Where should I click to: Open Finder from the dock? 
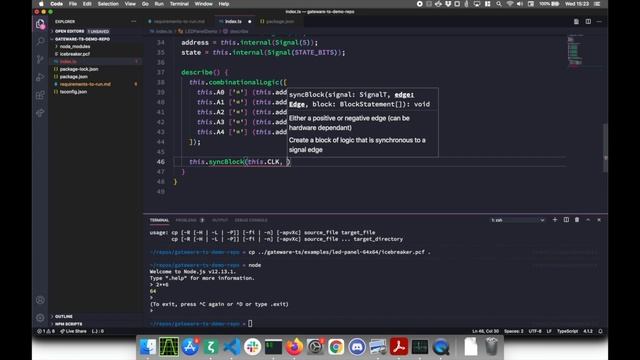point(148,347)
